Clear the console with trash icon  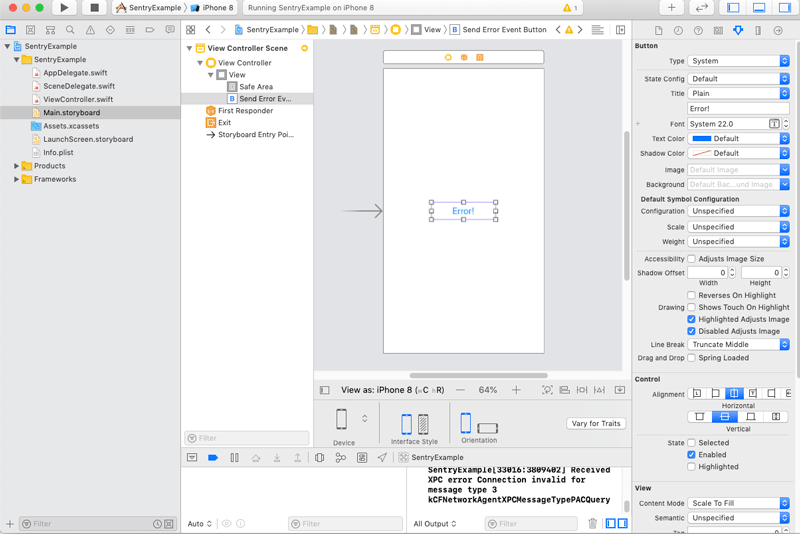(x=592, y=523)
